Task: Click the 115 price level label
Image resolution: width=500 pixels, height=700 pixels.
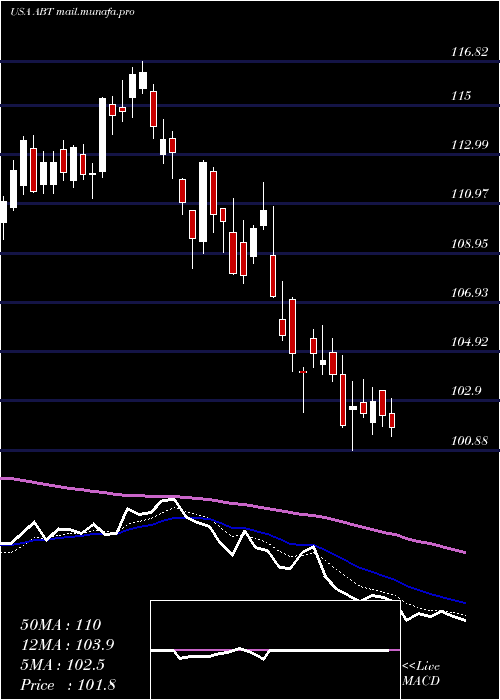Action: [x=461, y=96]
